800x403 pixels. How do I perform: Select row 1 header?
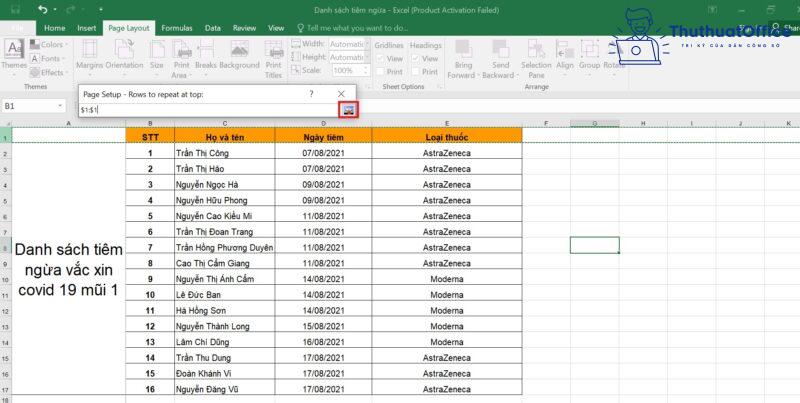[x=6, y=137]
